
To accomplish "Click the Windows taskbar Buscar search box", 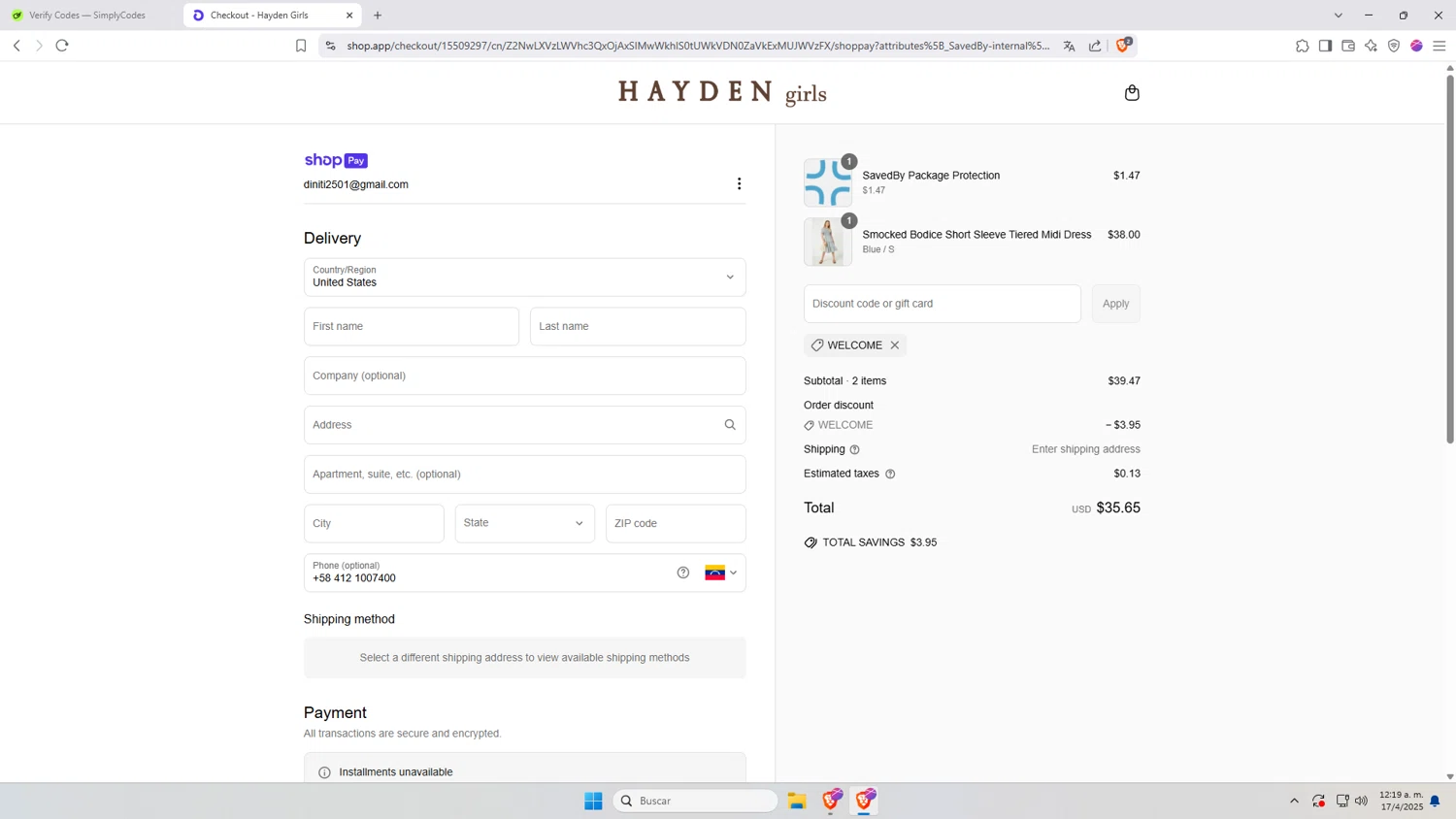I will pyautogui.click(x=695, y=801).
